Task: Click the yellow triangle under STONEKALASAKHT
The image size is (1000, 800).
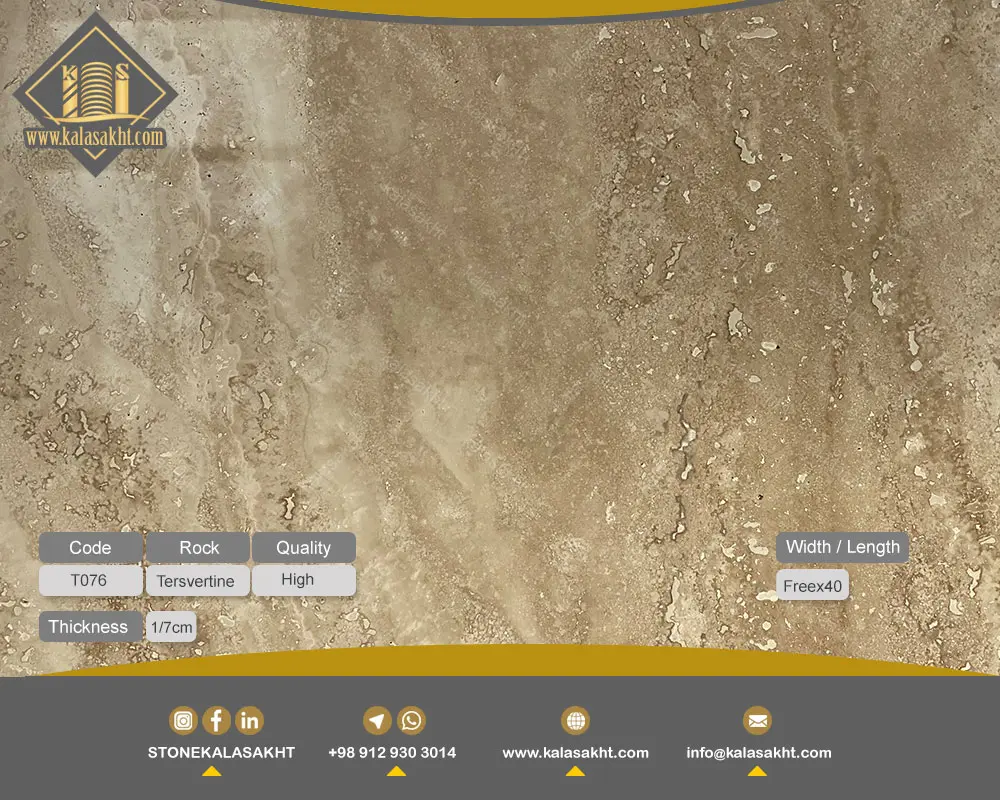Action: coord(212,771)
